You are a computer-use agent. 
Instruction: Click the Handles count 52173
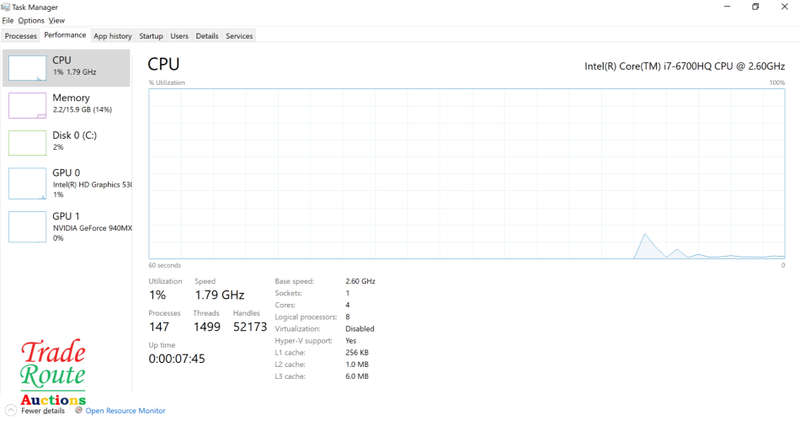pos(250,327)
